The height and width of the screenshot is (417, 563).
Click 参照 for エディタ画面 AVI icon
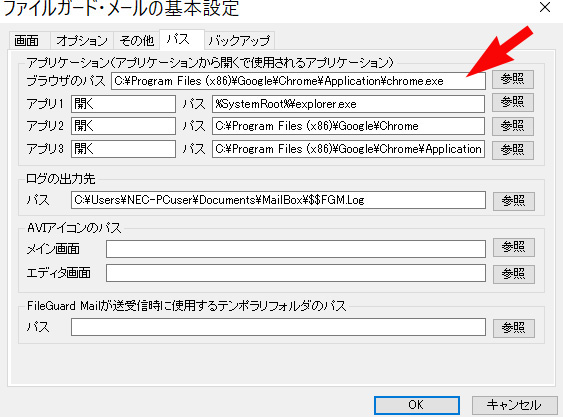coord(513,274)
